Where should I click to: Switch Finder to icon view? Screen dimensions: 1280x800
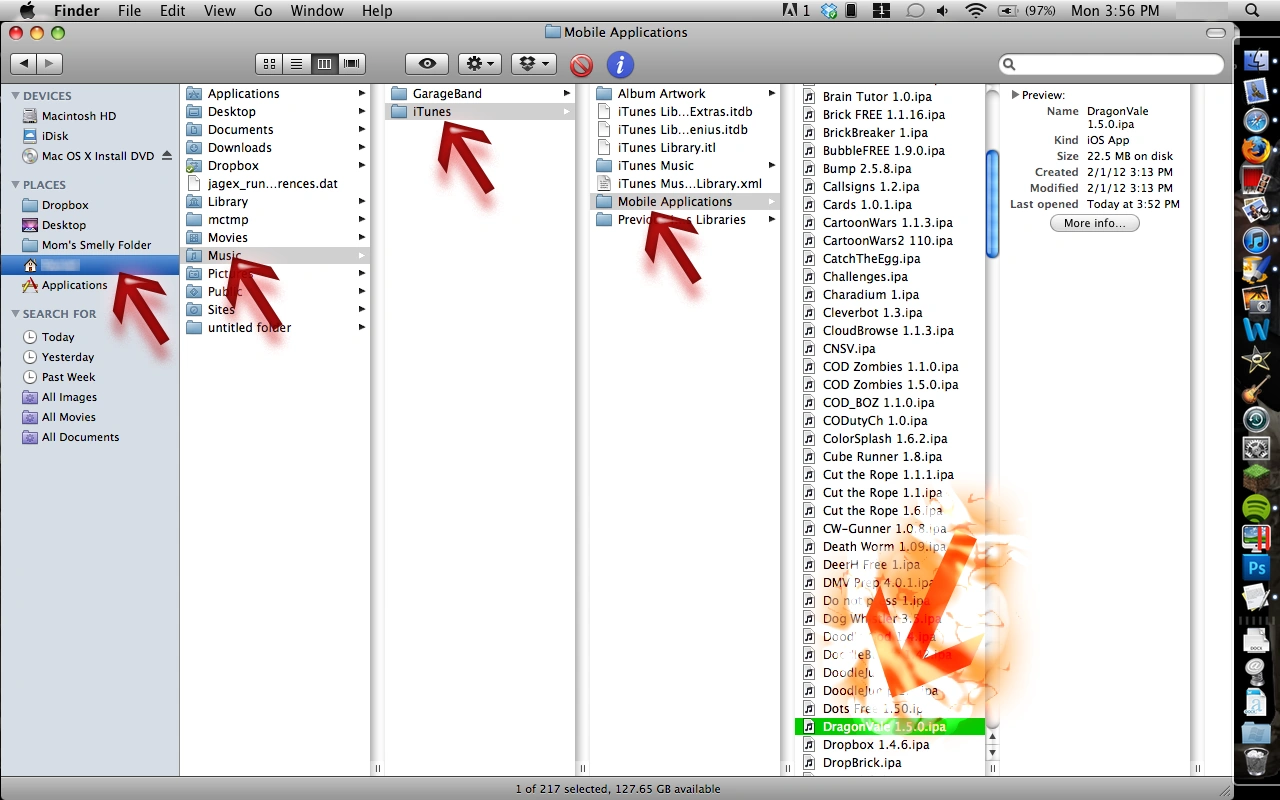point(269,64)
